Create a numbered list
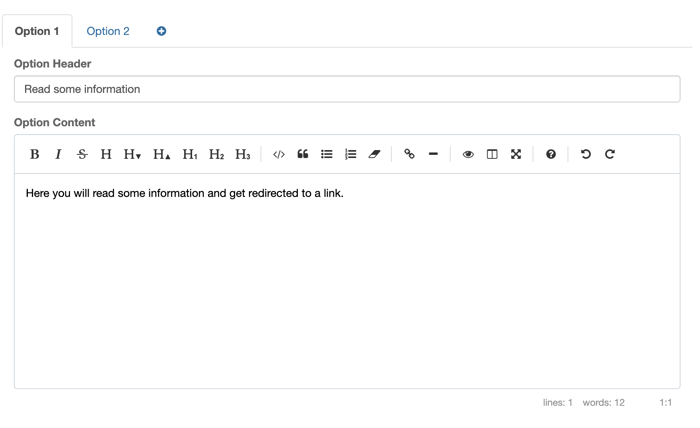The width and height of the screenshot is (700, 428). tap(351, 154)
